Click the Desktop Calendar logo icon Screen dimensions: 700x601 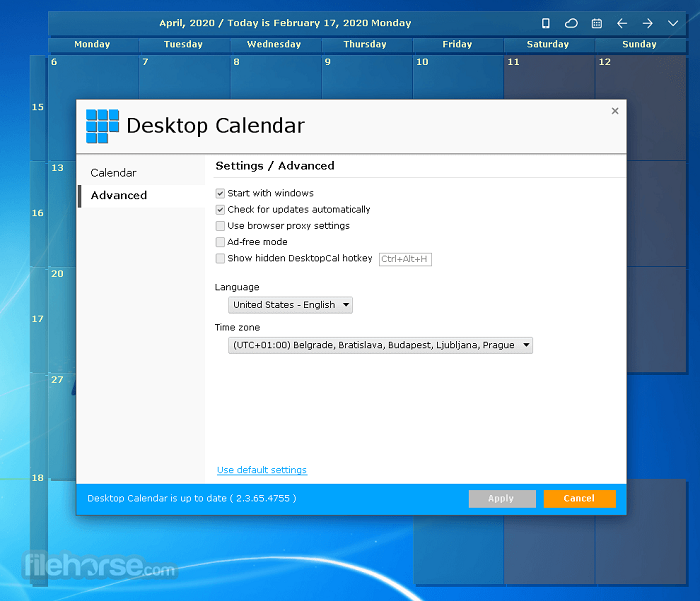102,126
